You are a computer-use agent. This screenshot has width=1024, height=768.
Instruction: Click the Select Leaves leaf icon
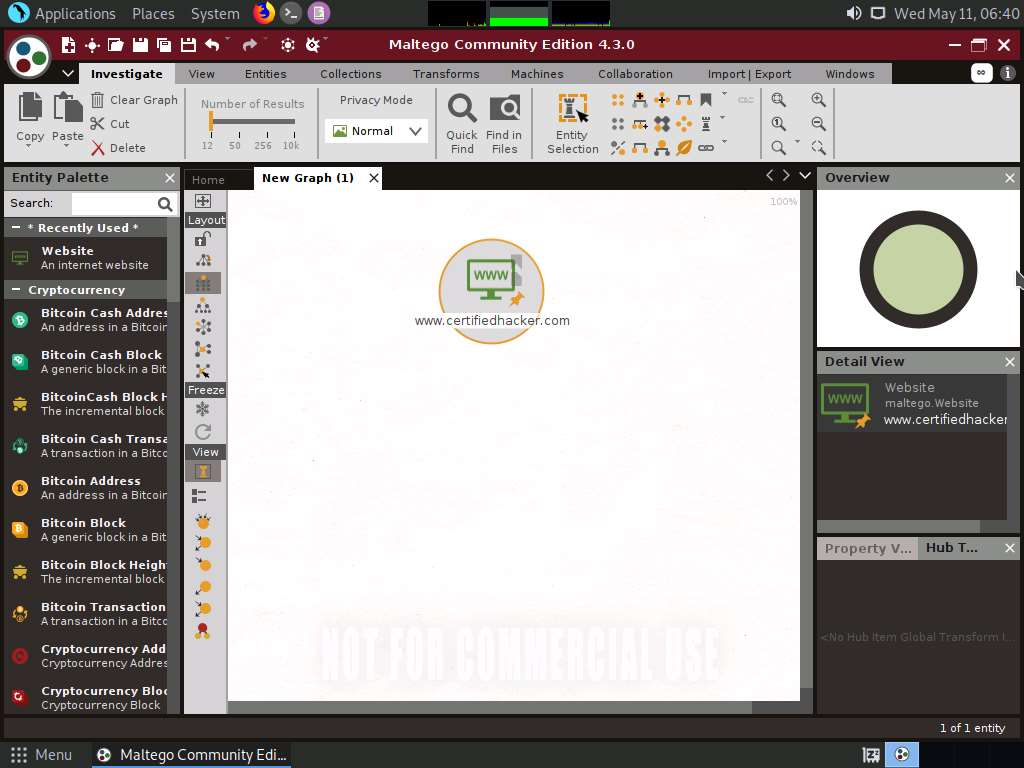click(x=684, y=148)
